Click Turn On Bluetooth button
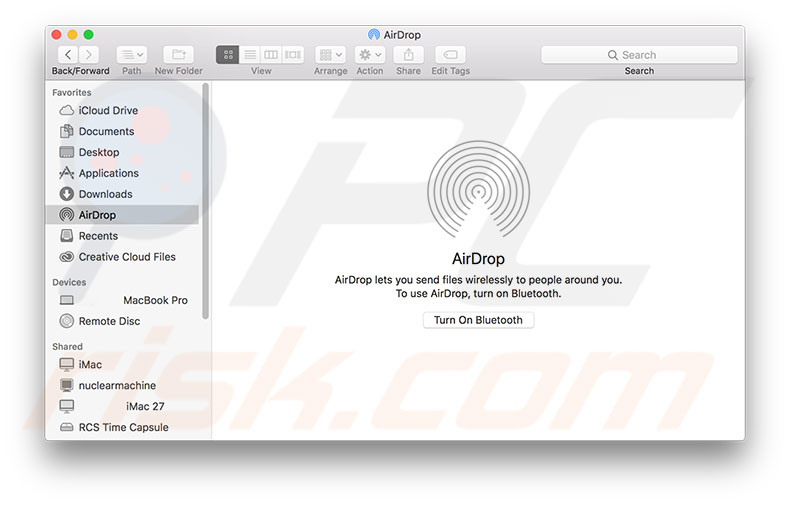Image resolution: width=790 pixels, height=505 pixels. click(x=478, y=320)
